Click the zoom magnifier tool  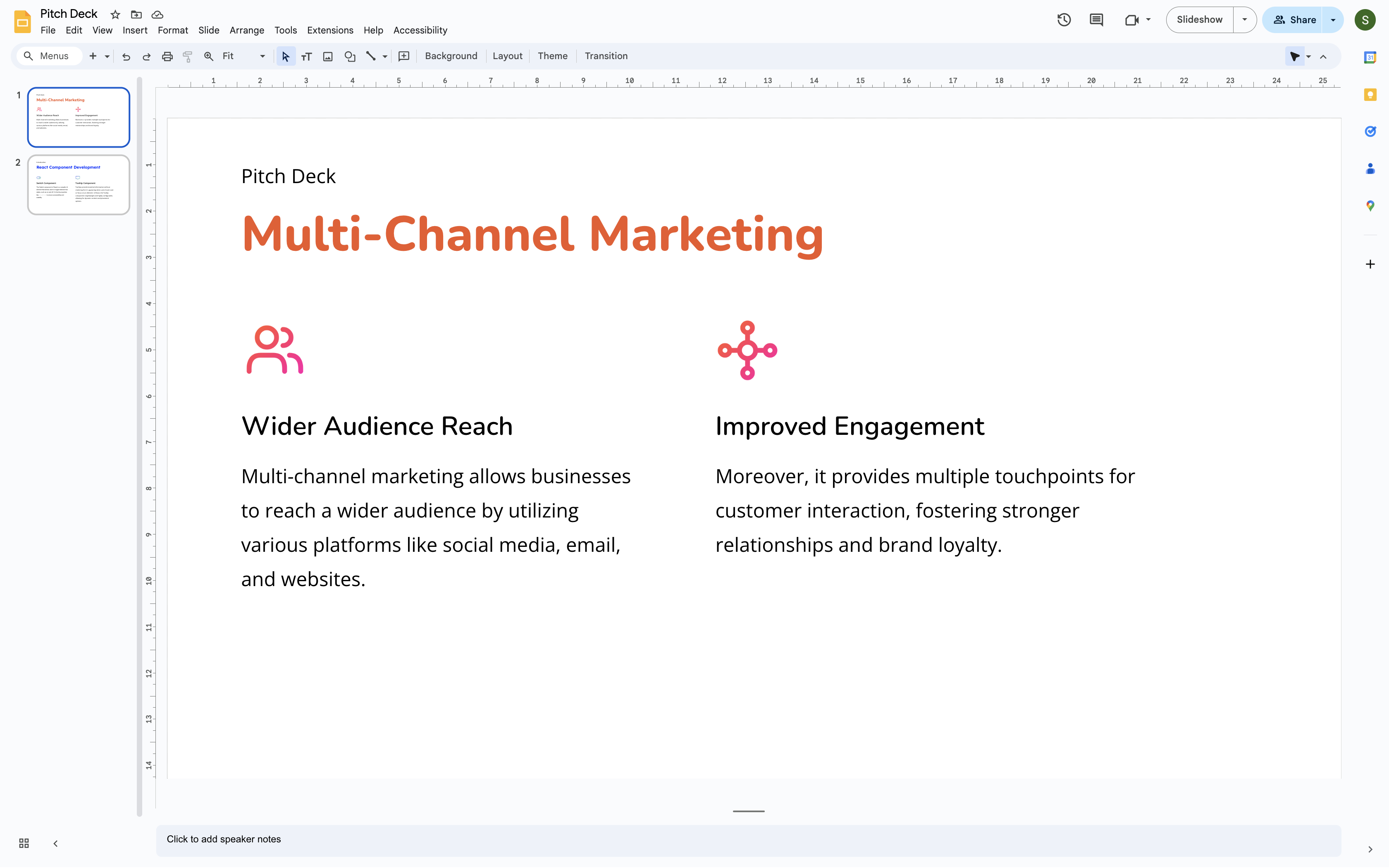(208, 56)
